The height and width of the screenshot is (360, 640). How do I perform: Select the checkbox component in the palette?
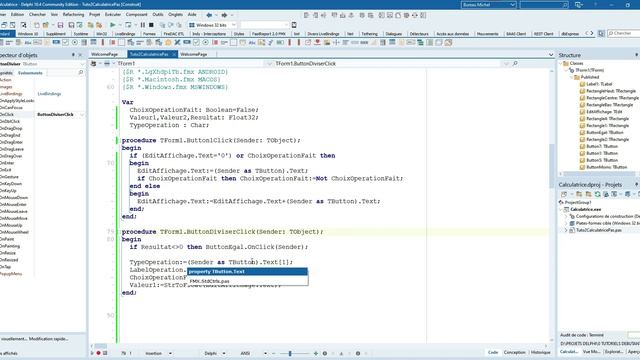click(x=65, y=42)
